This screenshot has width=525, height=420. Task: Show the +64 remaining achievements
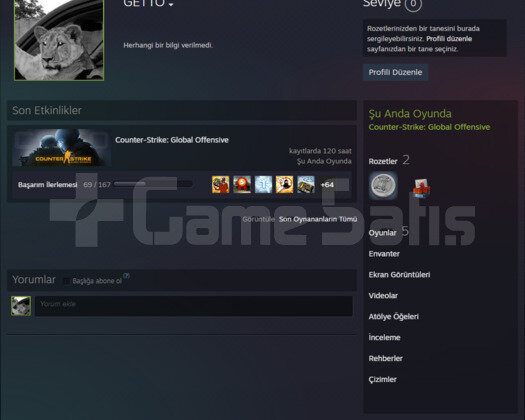327,185
